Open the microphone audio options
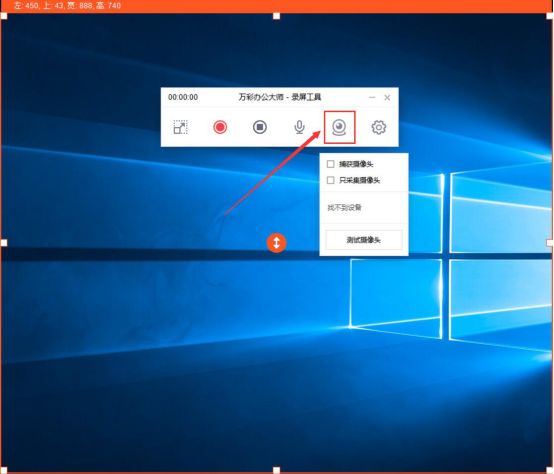554x474 pixels. coord(300,127)
